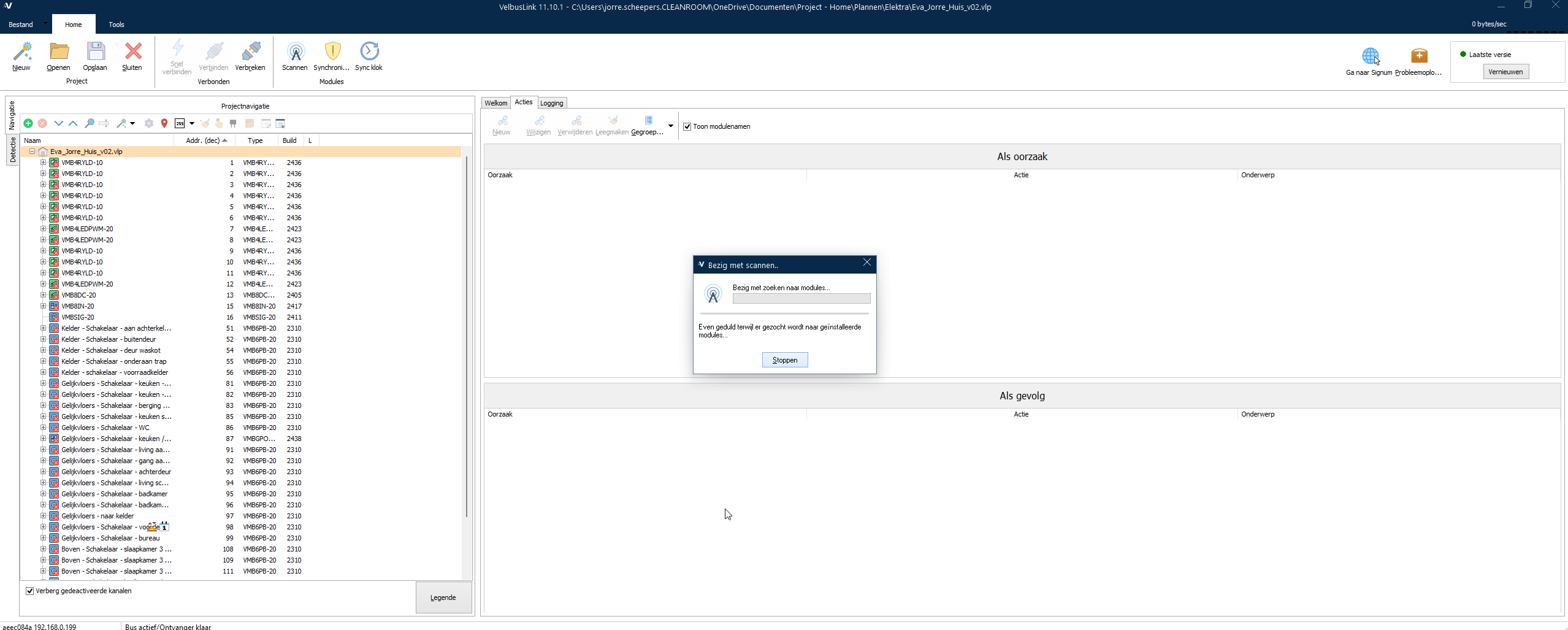
Task: Switch to the Logging tab
Action: point(551,103)
